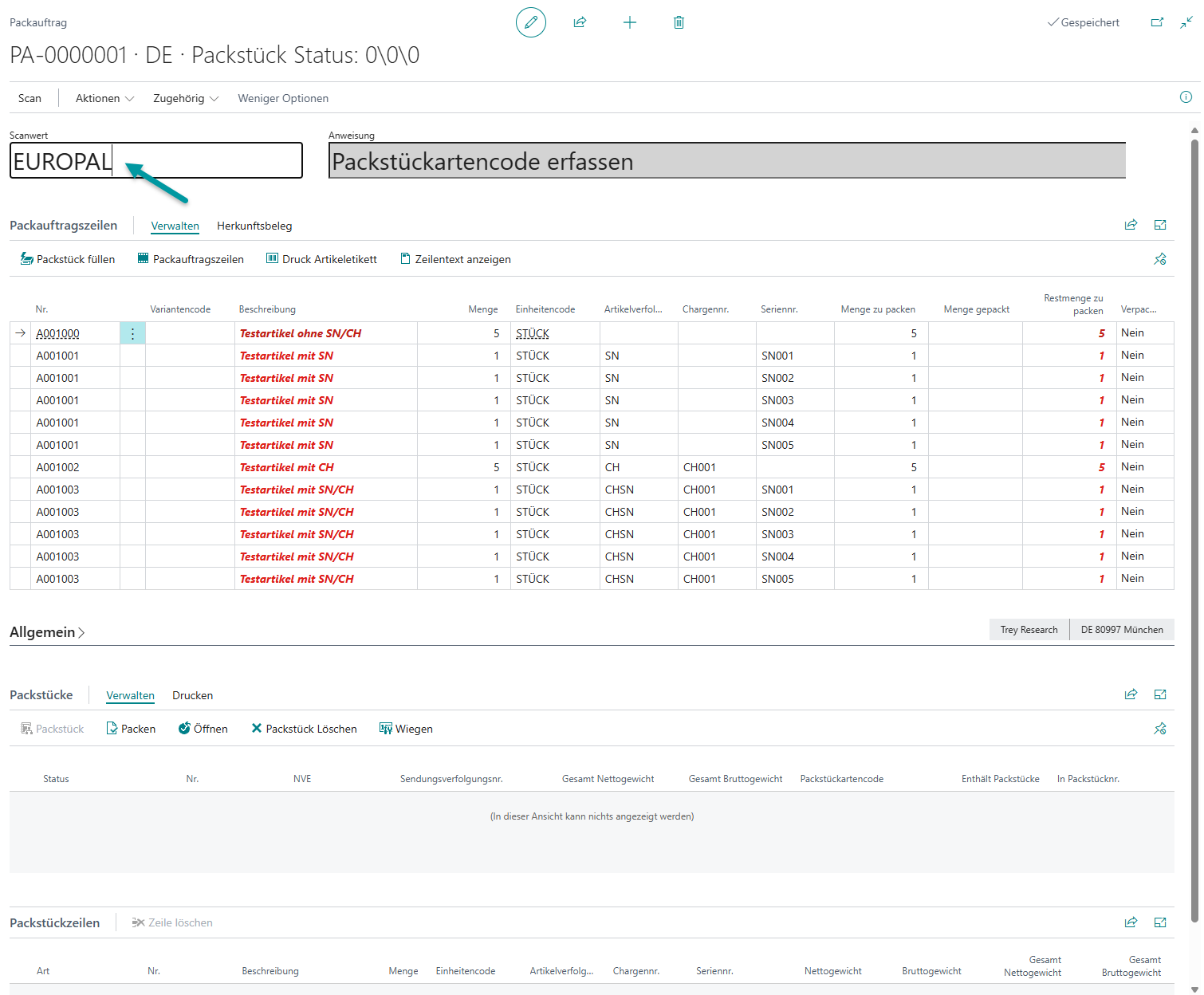The image size is (1204, 995).
Task: Click the trash delete icon
Action: (679, 22)
